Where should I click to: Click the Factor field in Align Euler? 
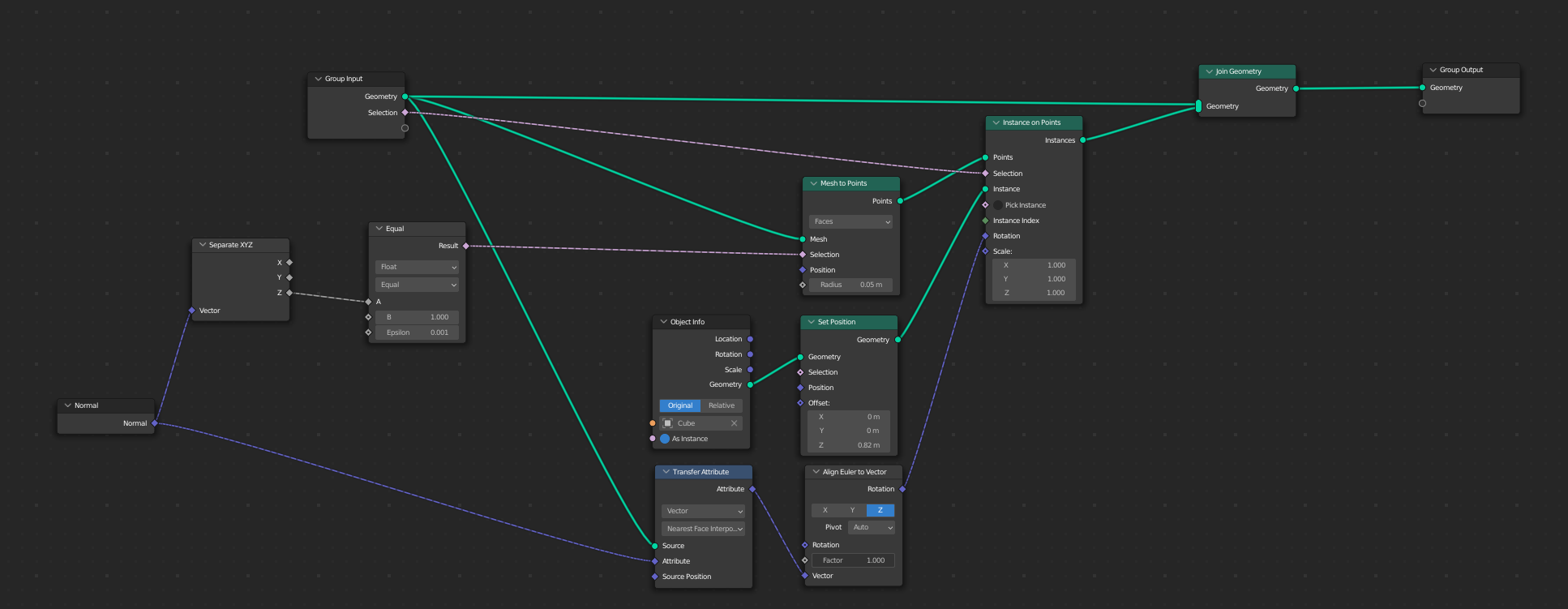[x=853, y=560]
